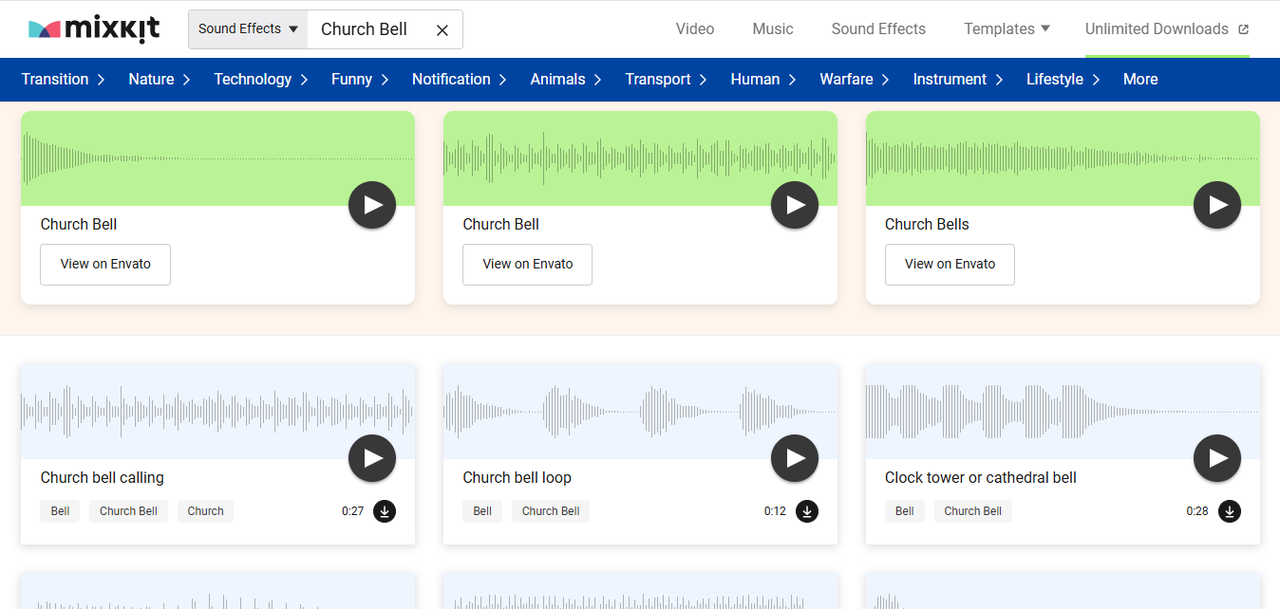This screenshot has height=609, width=1280.
Task: Expand the Notification category
Action: (x=460, y=79)
